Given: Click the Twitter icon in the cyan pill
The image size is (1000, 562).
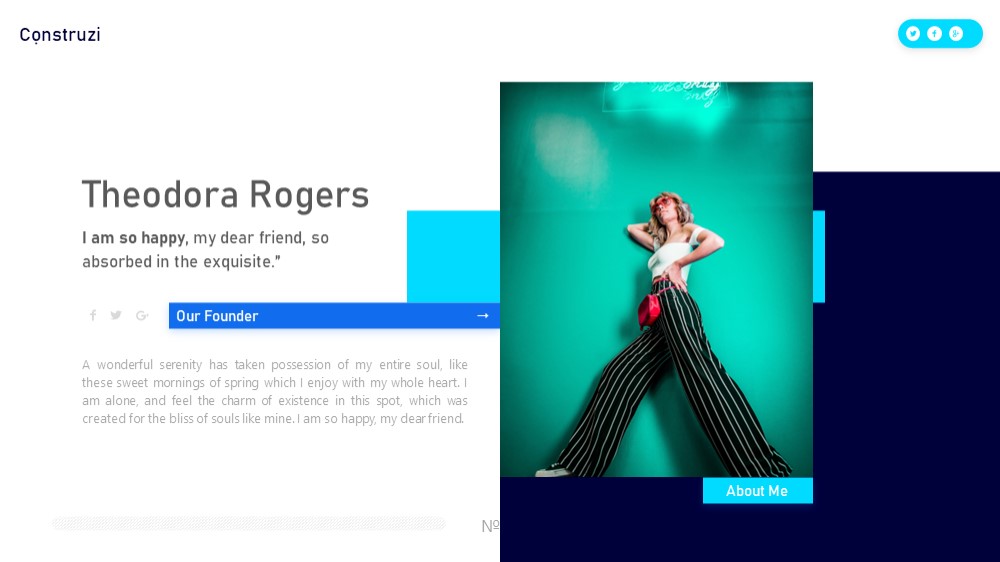Looking at the screenshot, I should click(x=913, y=34).
